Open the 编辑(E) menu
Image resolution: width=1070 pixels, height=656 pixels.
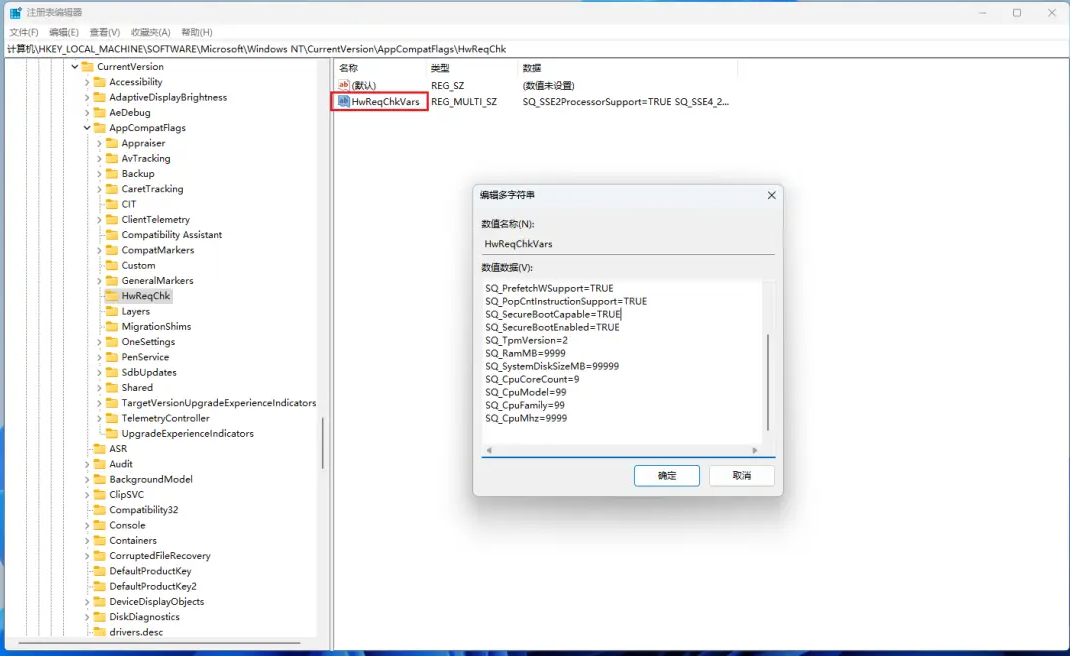(x=63, y=32)
